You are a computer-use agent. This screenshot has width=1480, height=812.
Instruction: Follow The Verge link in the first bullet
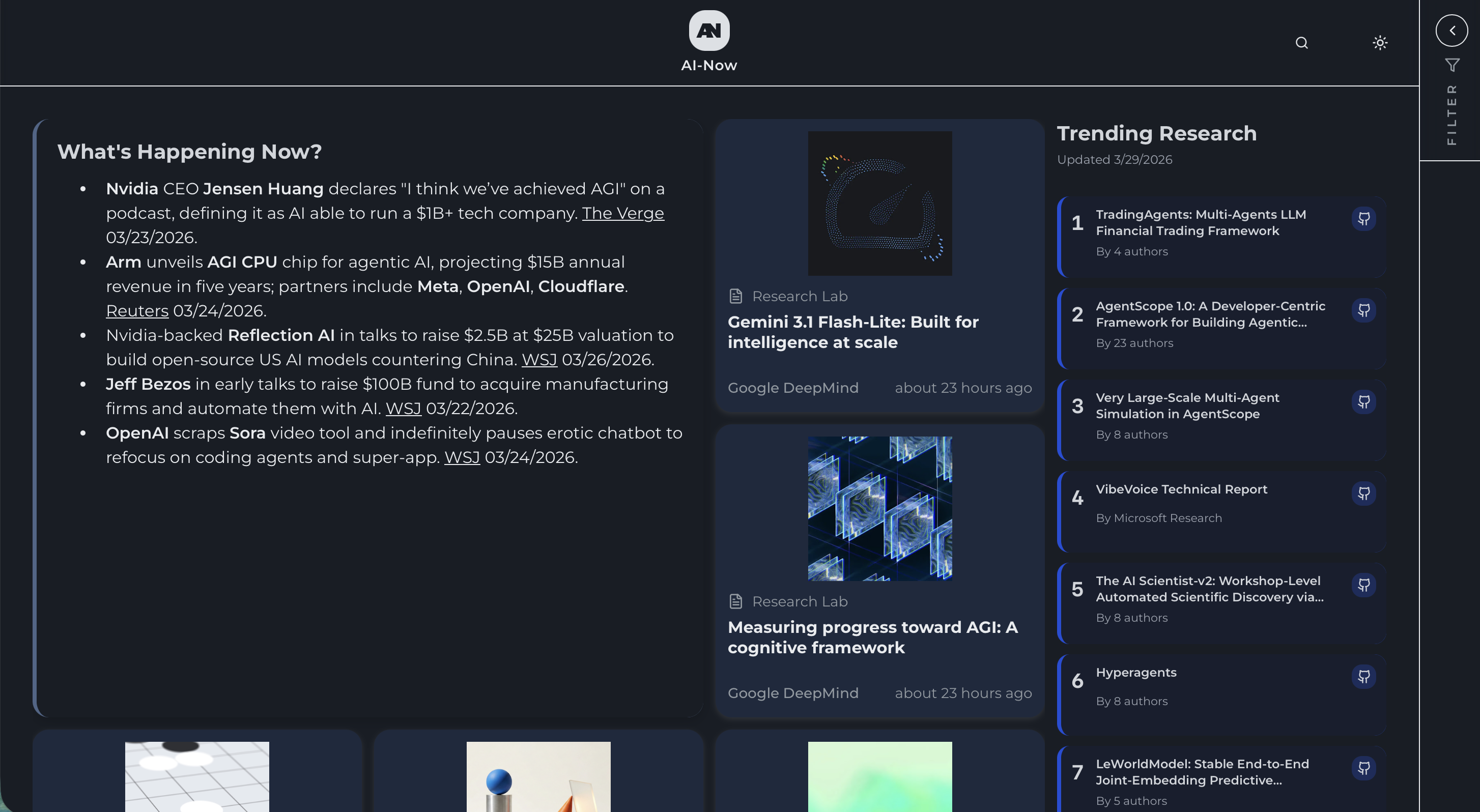[x=623, y=213]
